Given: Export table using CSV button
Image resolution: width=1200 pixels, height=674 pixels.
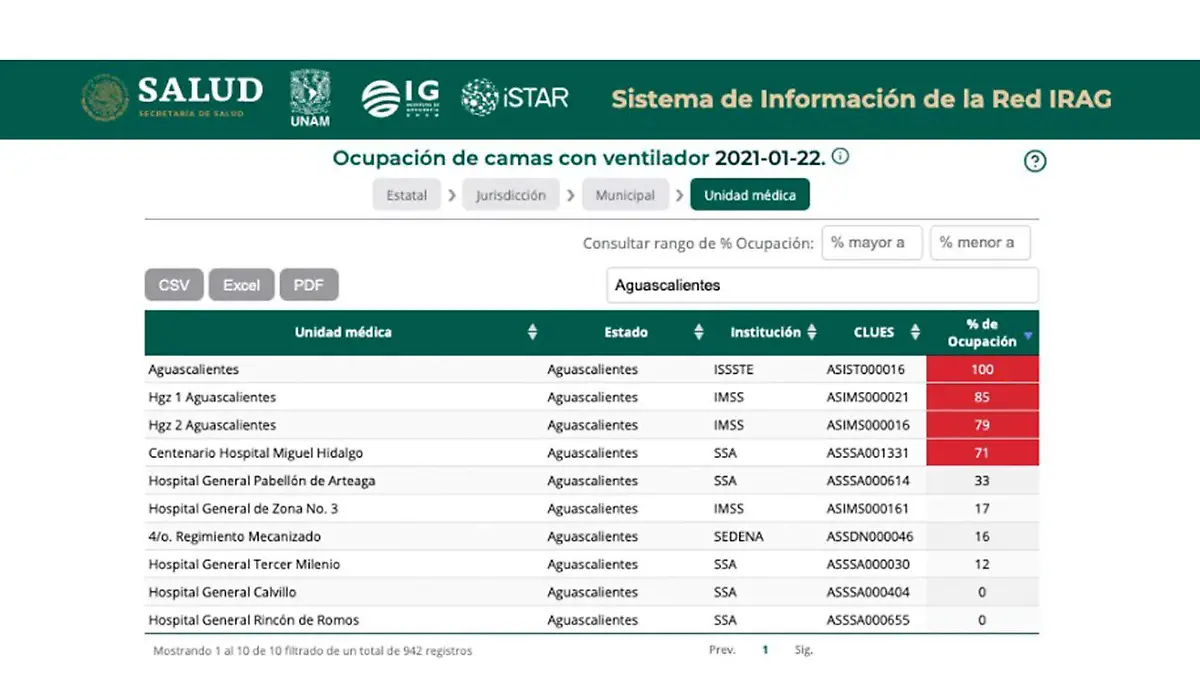Looking at the screenshot, I should (x=174, y=285).
